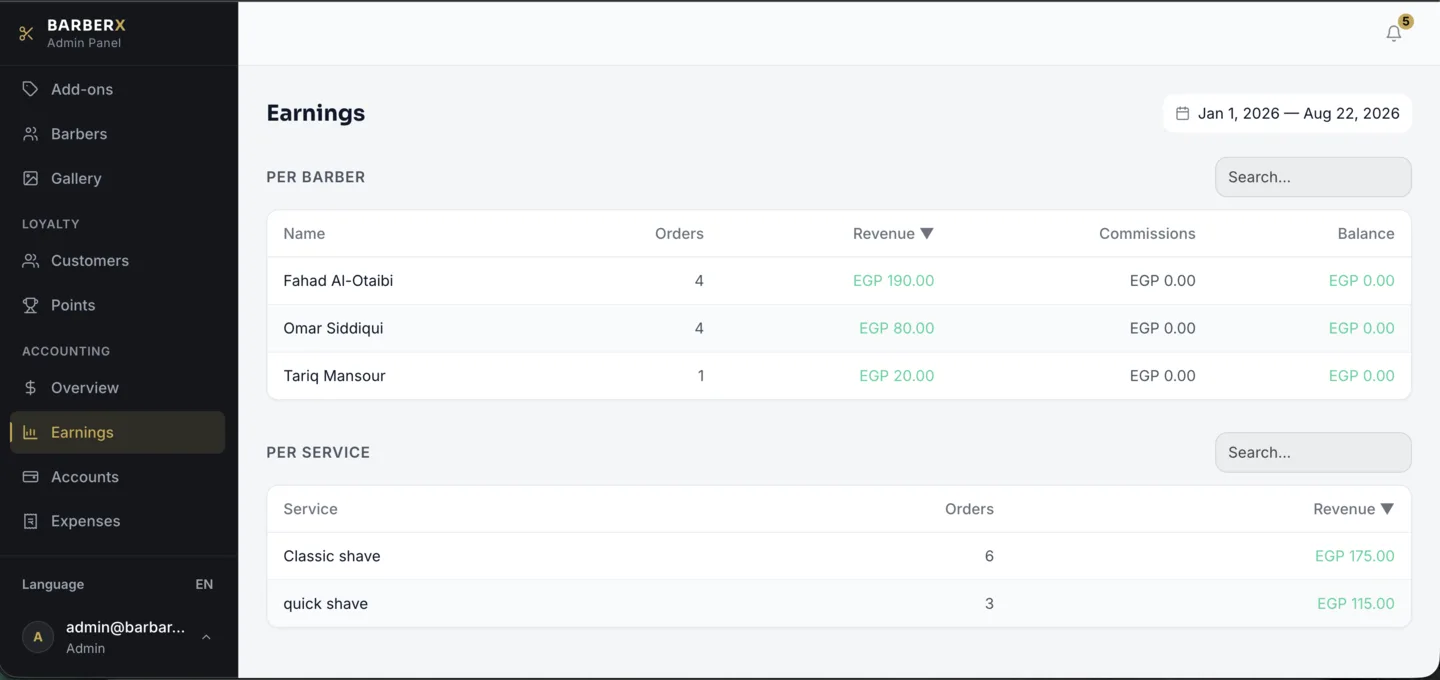
Task: Go to the Barbers section
Action: coord(118,134)
